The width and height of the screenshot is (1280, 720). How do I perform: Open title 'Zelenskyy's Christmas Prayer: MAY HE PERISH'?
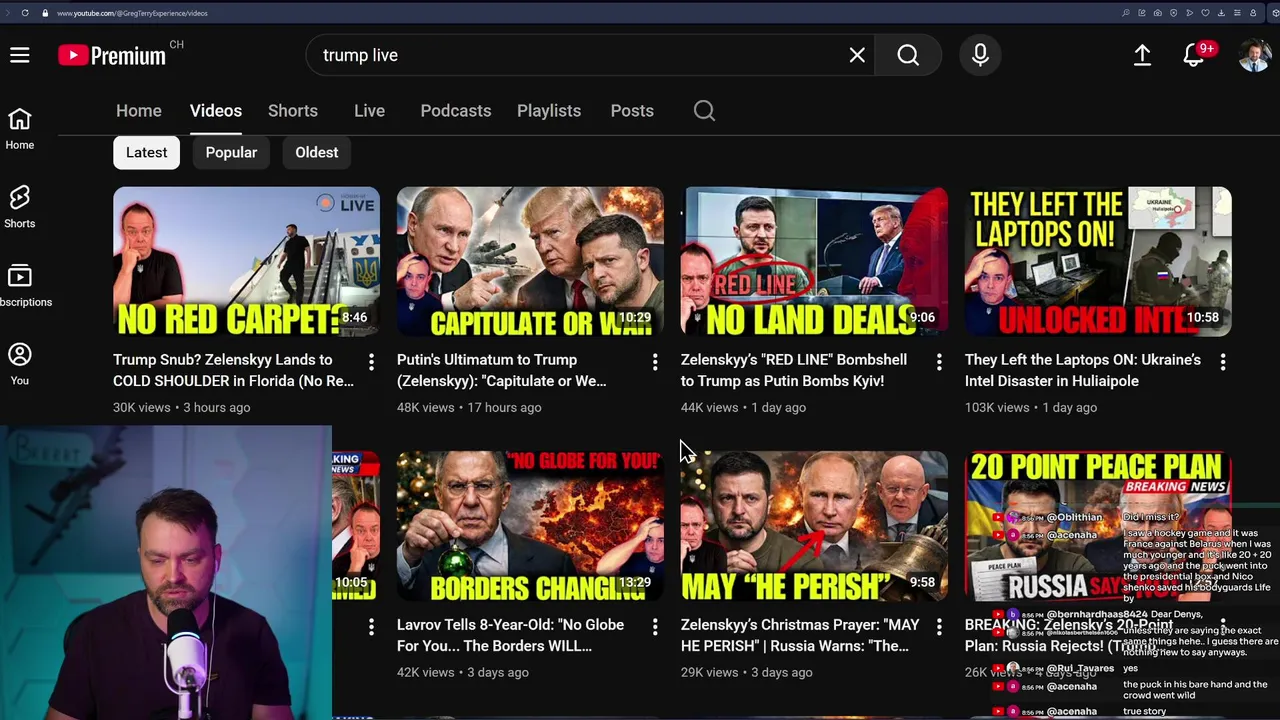click(800, 635)
